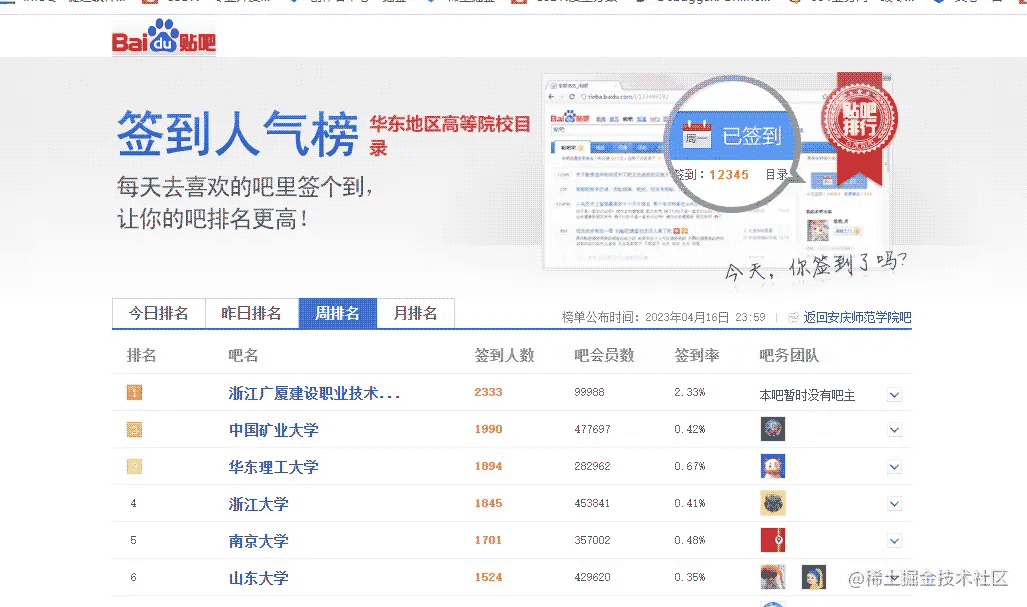1027x607 pixels.
Task: Click the 签到率 column header
Action: point(697,355)
